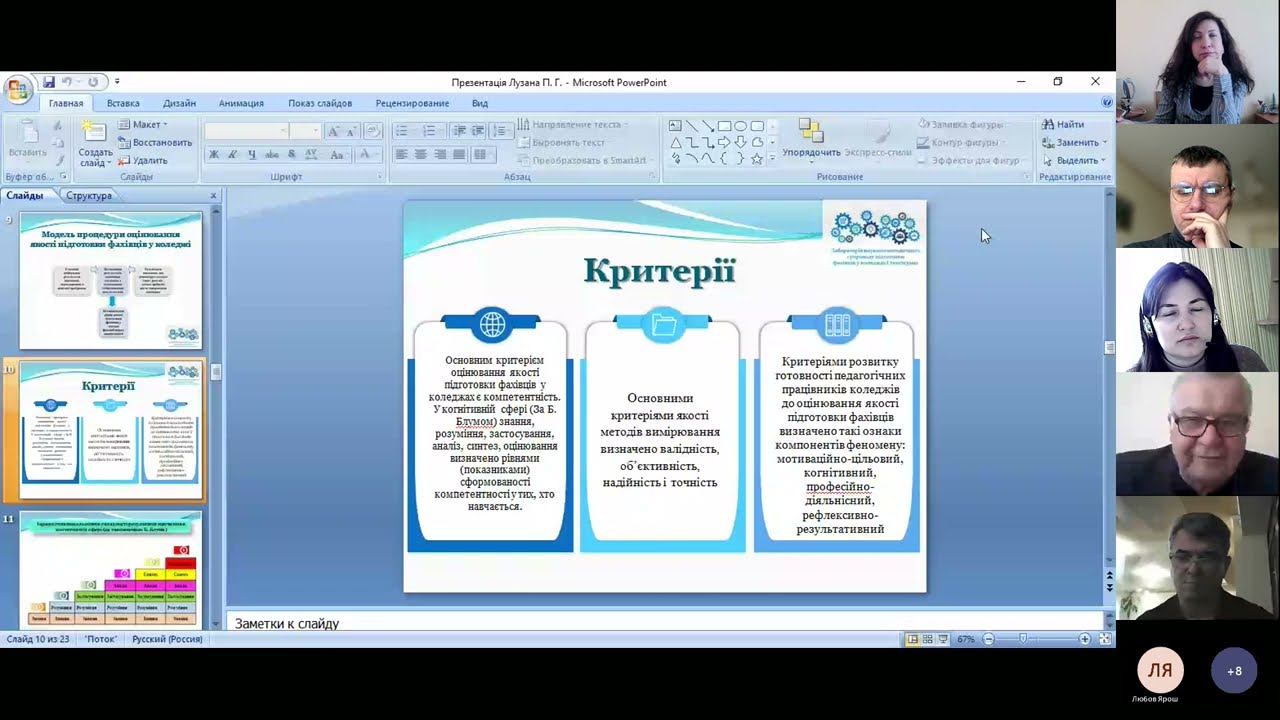Pick the arrow line shape

click(707, 126)
